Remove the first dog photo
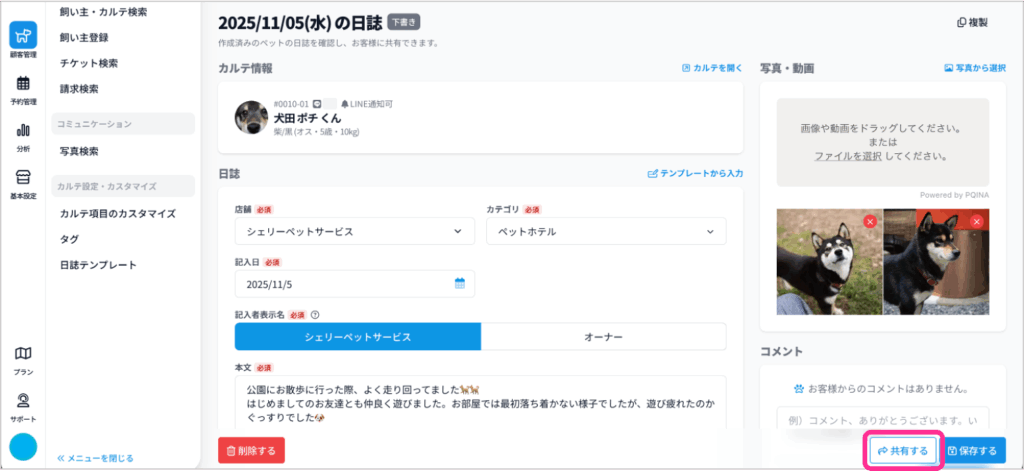 point(870,221)
